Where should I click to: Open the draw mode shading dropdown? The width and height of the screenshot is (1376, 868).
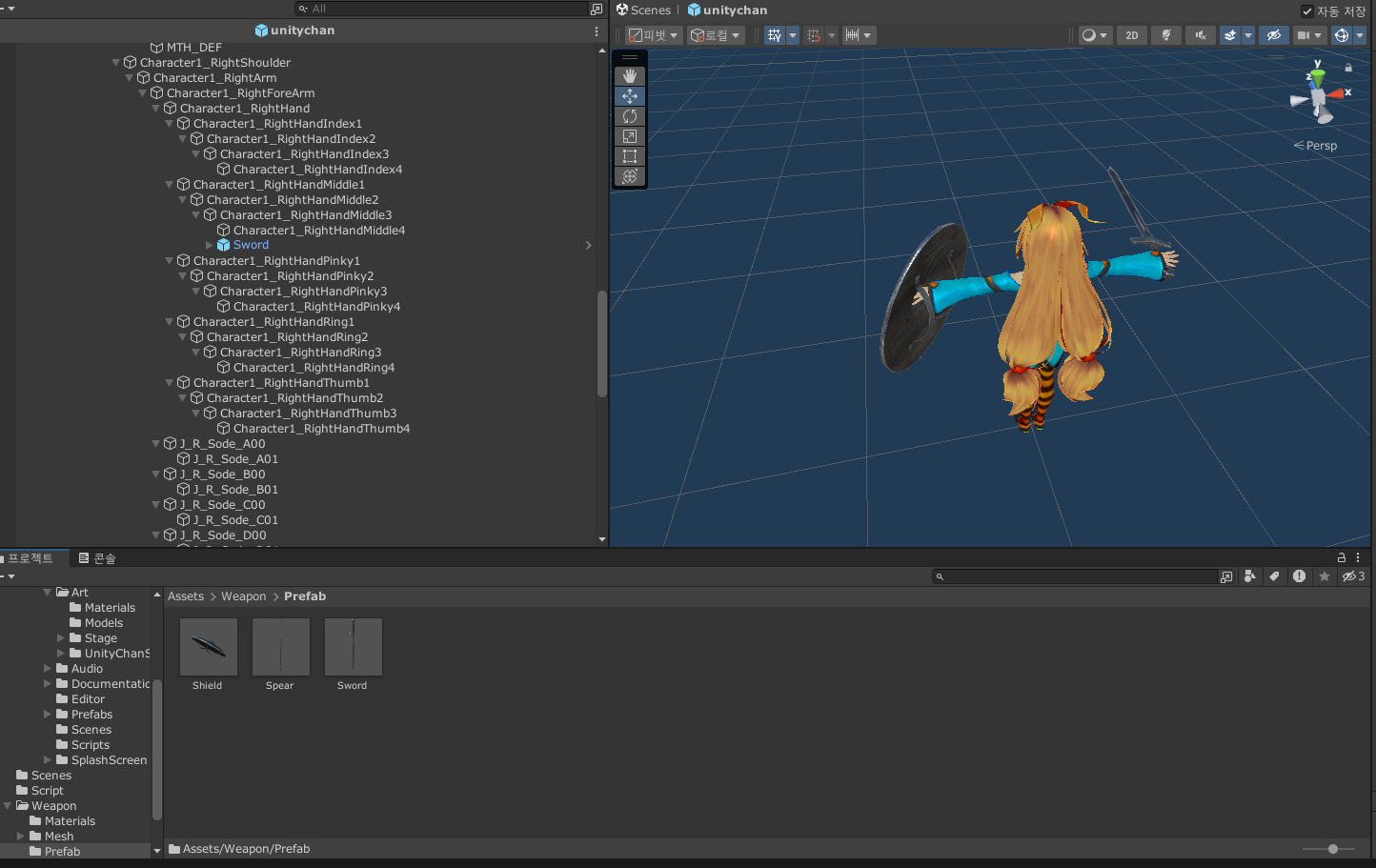point(1095,35)
